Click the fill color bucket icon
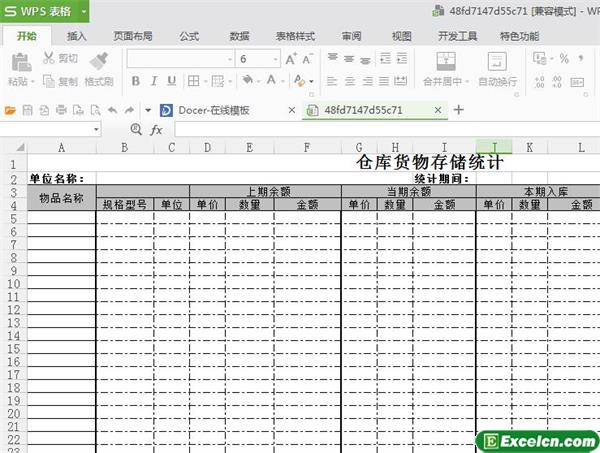600x453 pixels. pos(248,80)
